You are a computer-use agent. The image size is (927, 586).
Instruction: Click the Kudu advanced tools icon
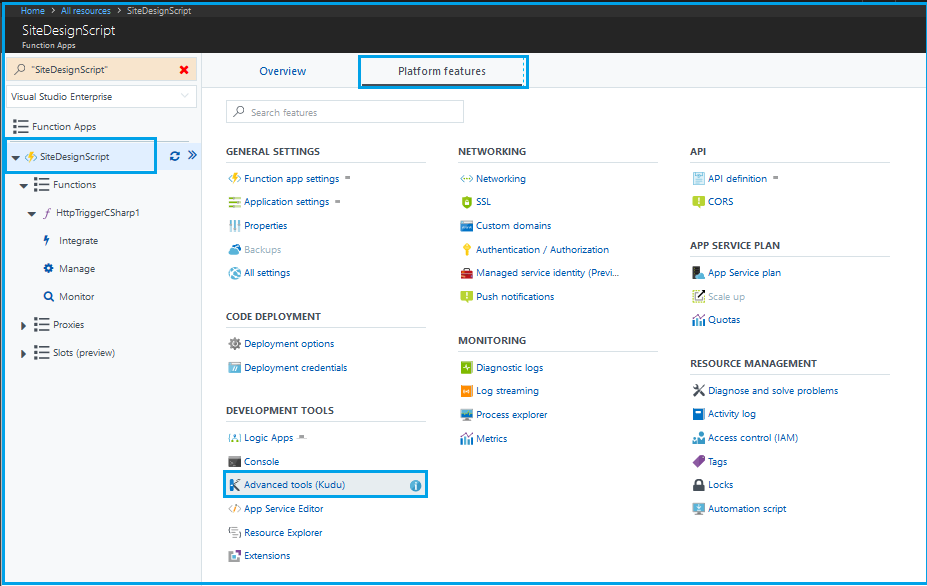tap(235, 484)
